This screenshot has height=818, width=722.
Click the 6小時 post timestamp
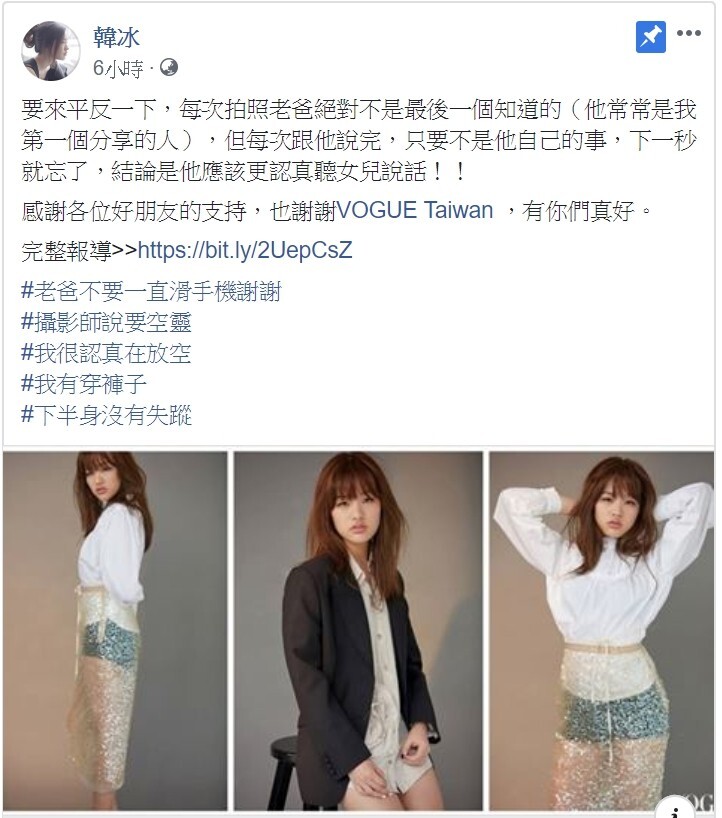pos(117,68)
